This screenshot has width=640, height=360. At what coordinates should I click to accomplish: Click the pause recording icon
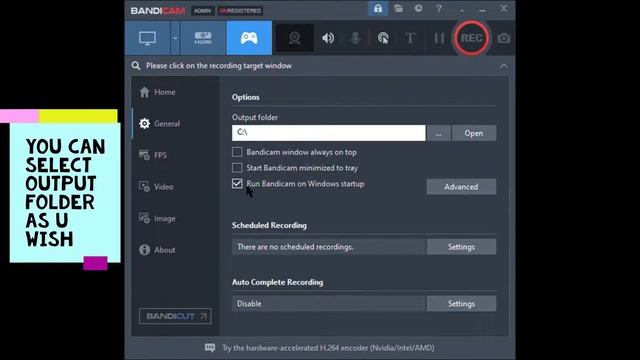tap(439, 38)
